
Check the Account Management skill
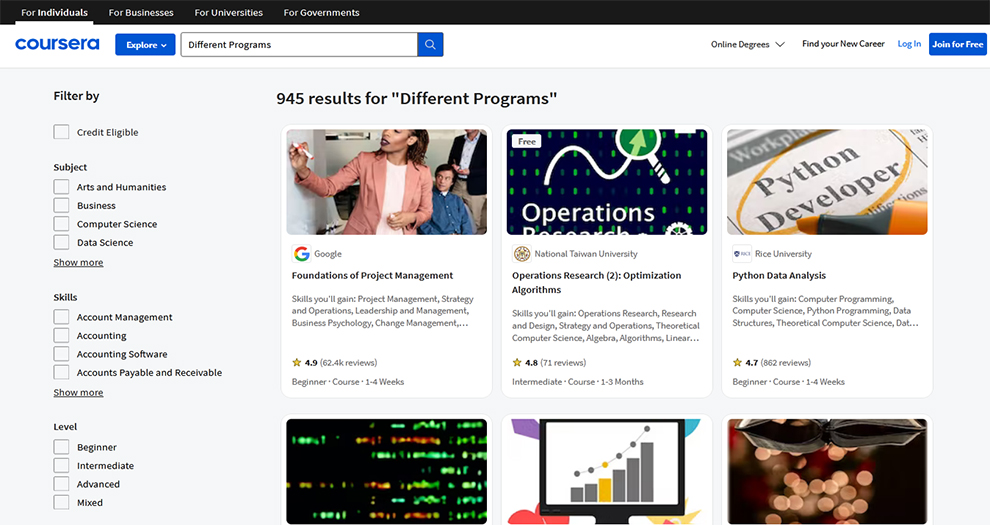pyautogui.click(x=61, y=317)
